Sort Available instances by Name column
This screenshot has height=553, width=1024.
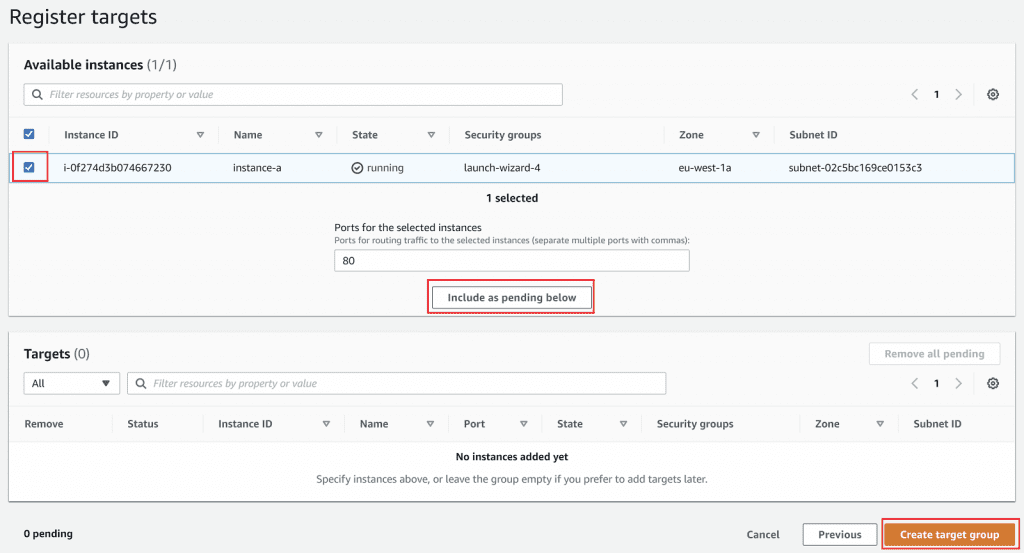pos(318,135)
